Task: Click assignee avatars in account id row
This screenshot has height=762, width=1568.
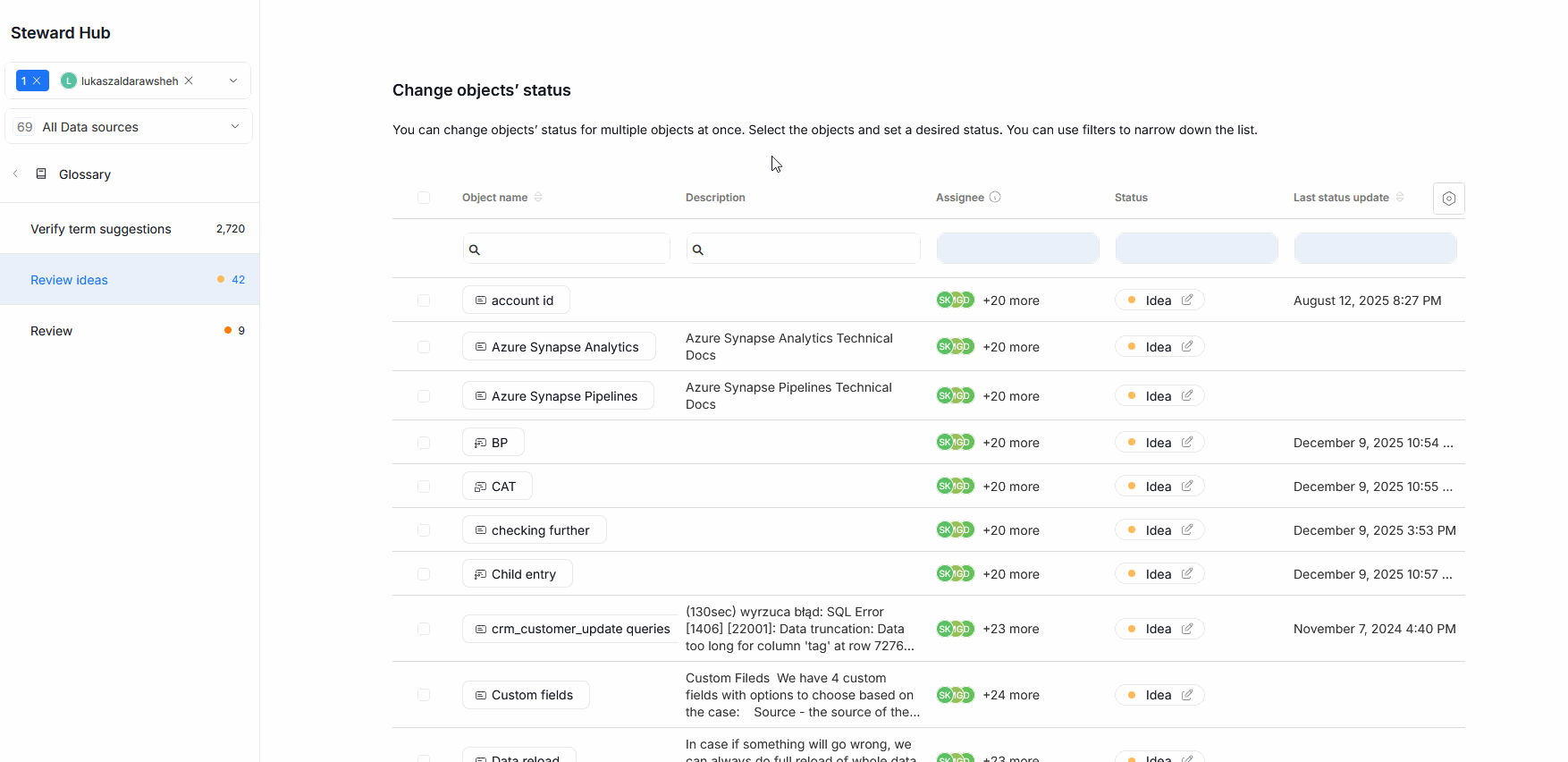Action: [x=955, y=300]
